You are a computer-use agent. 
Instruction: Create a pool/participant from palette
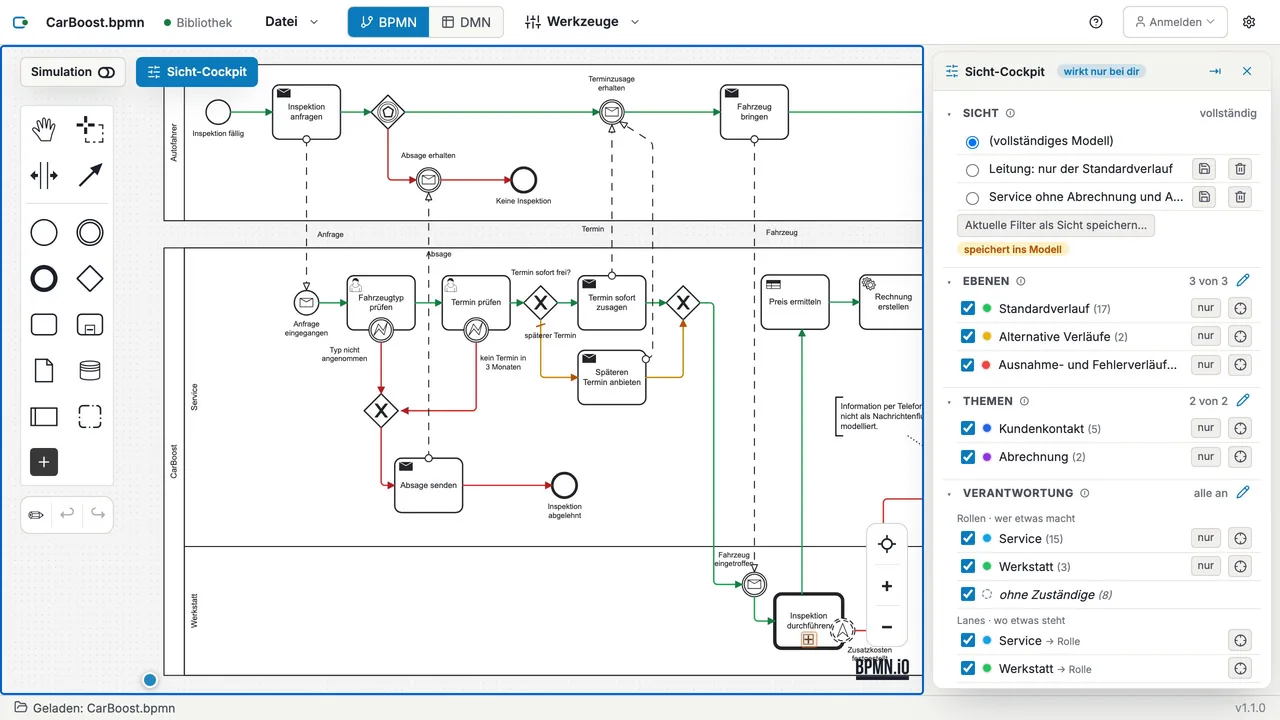44,416
